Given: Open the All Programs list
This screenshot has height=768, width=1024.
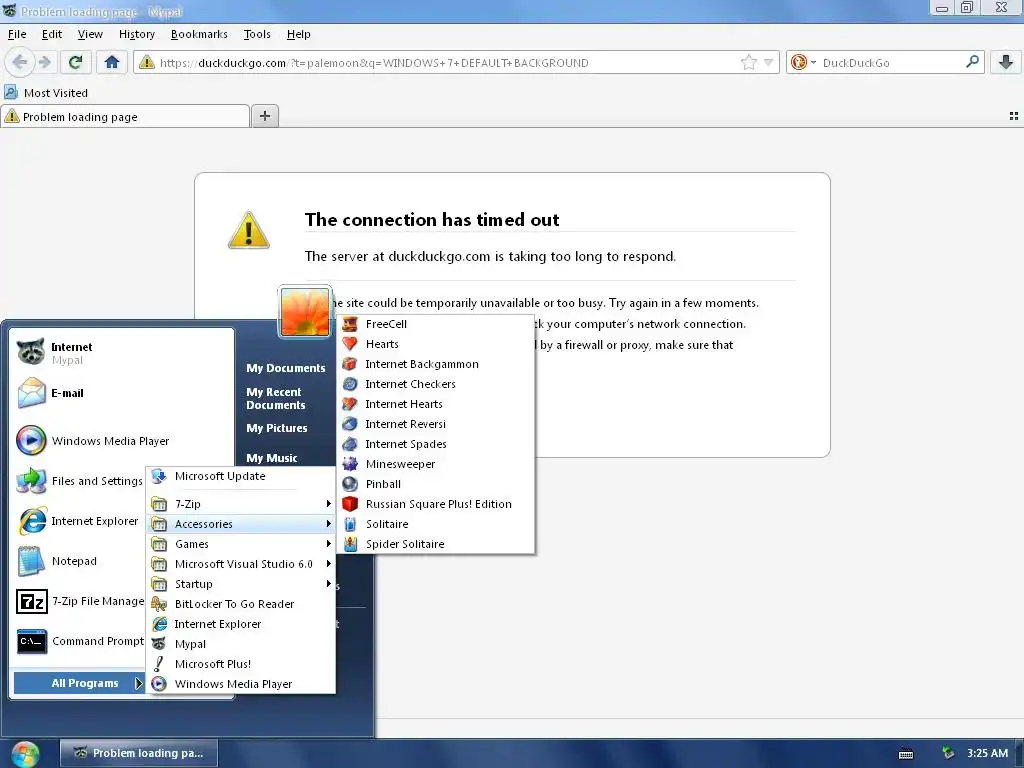Looking at the screenshot, I should [79, 683].
